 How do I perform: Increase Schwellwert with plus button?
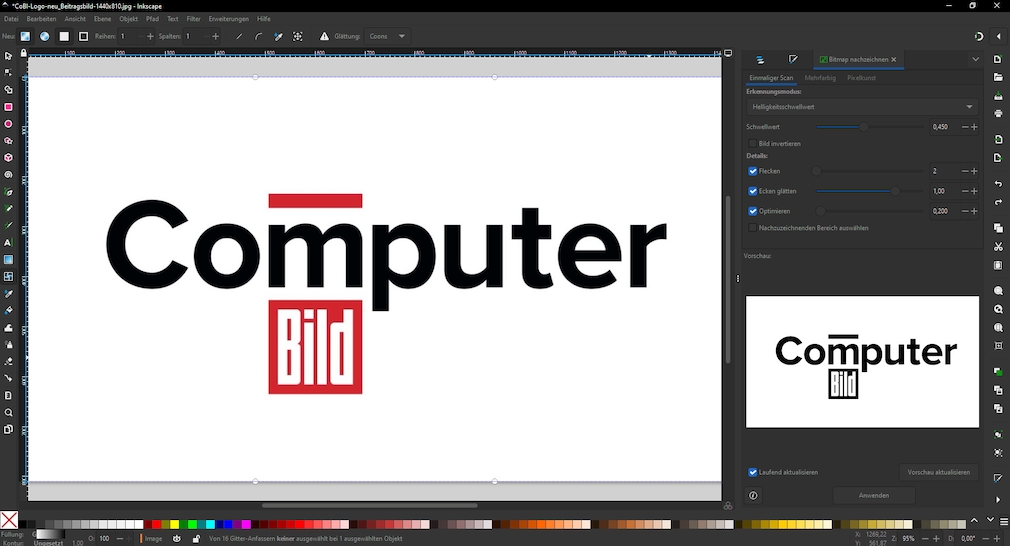click(974, 127)
